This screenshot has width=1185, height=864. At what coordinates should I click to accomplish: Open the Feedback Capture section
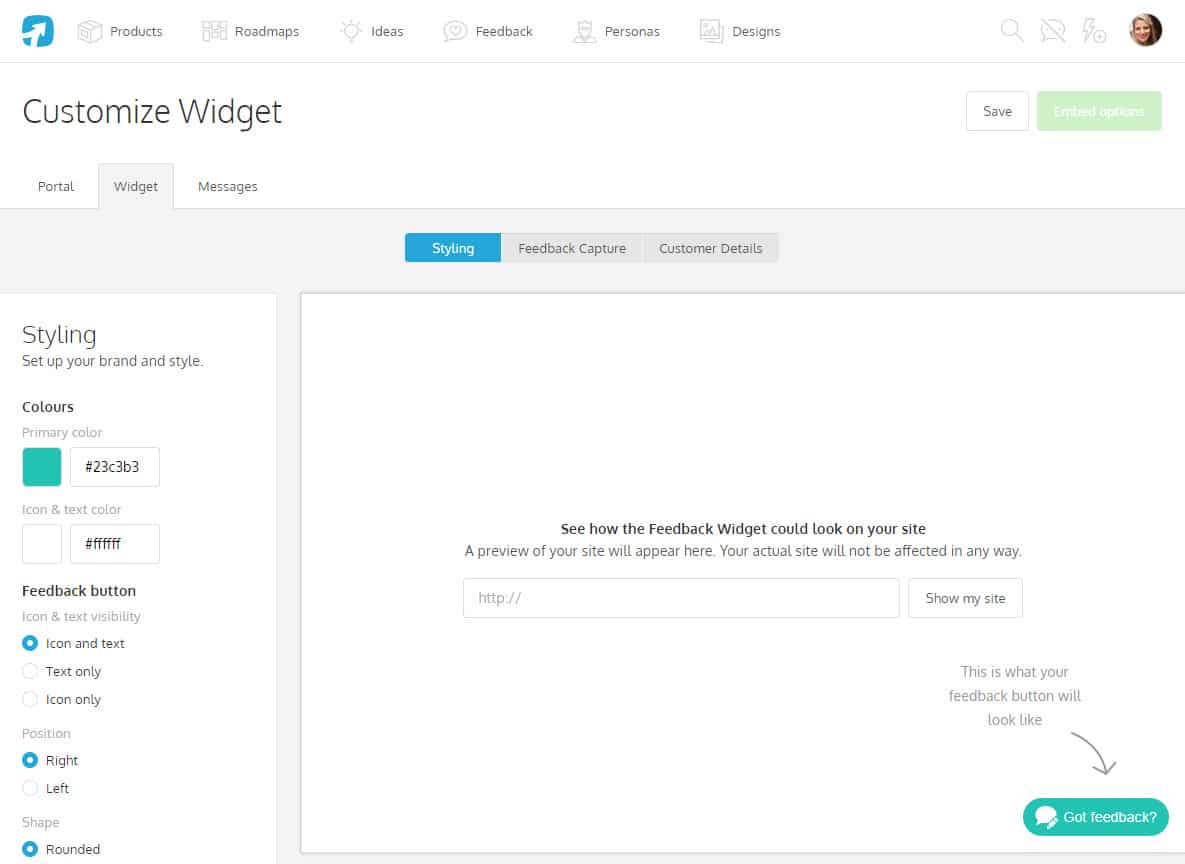point(572,248)
